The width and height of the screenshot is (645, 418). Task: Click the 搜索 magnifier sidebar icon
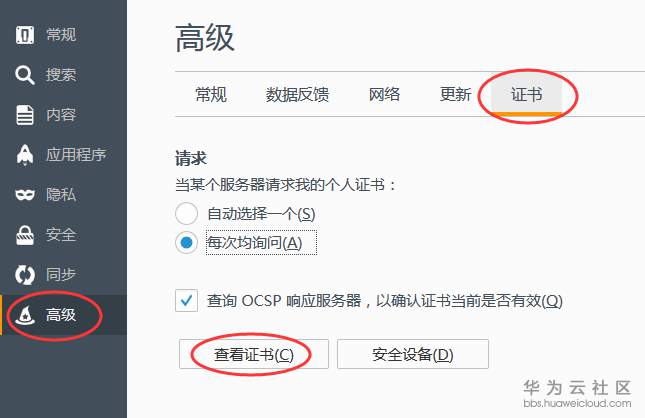25,74
